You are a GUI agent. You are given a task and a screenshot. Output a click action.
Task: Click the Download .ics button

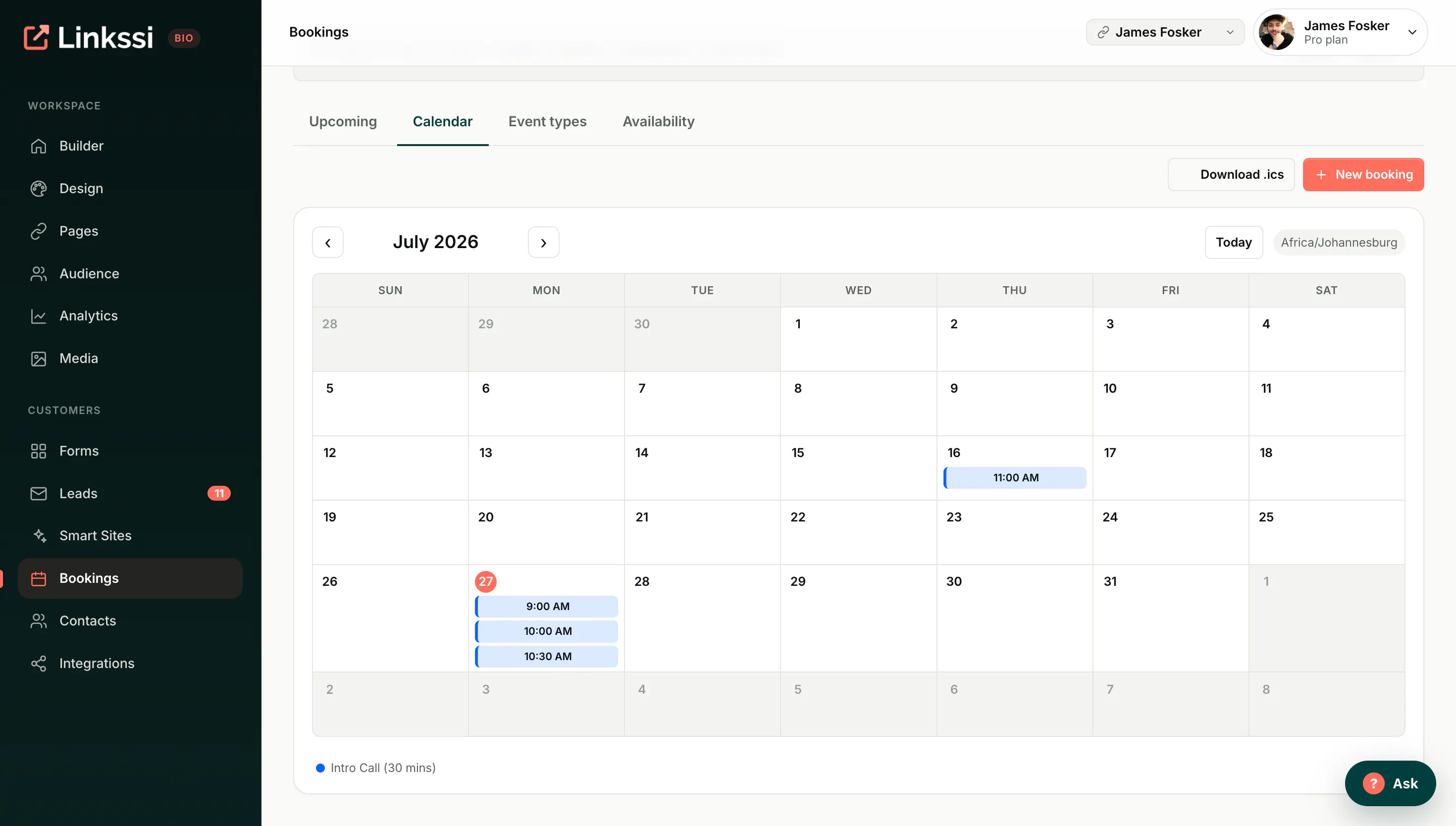(1231, 175)
